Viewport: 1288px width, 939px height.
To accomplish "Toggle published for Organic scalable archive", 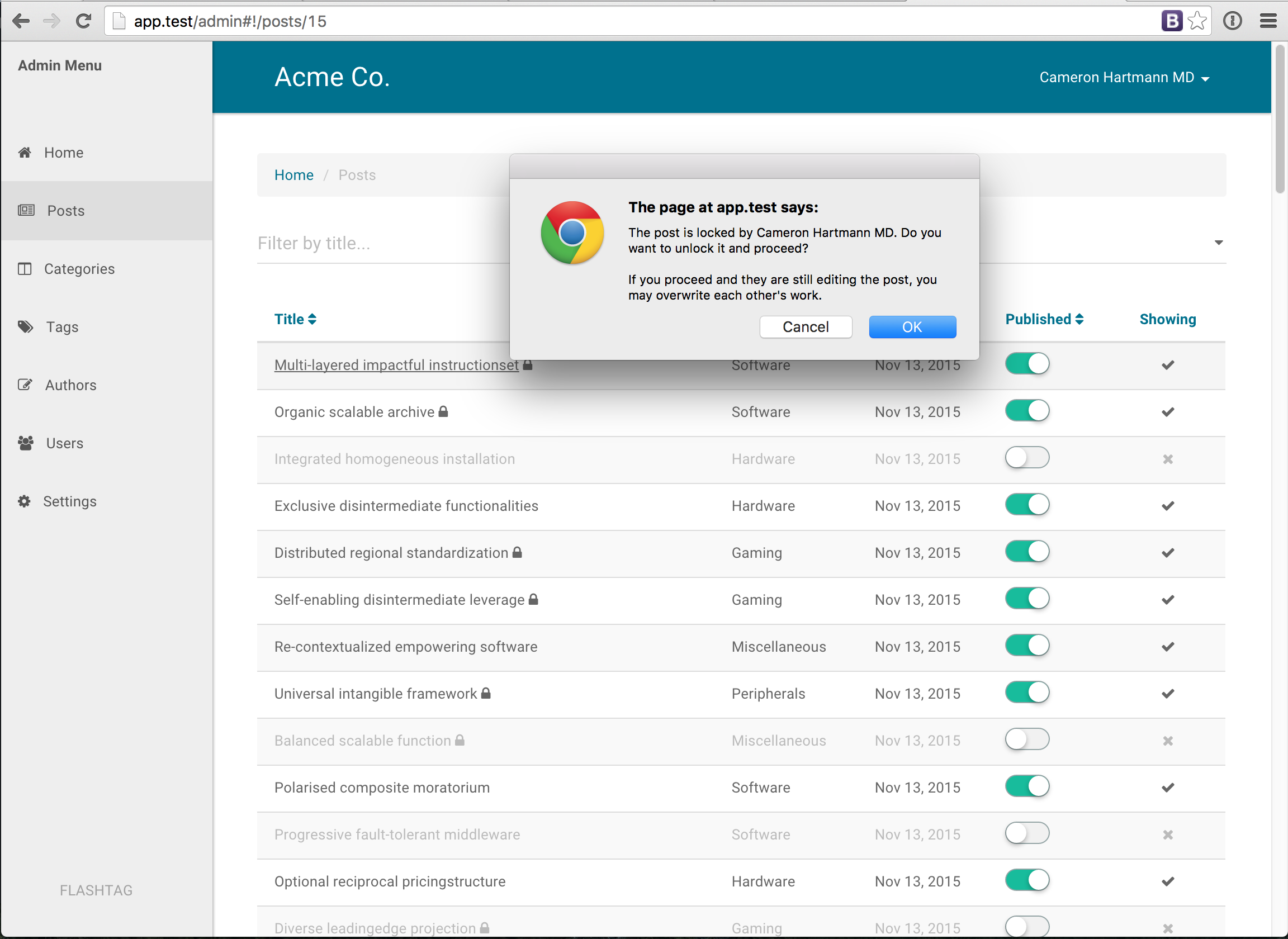I will [1026, 411].
